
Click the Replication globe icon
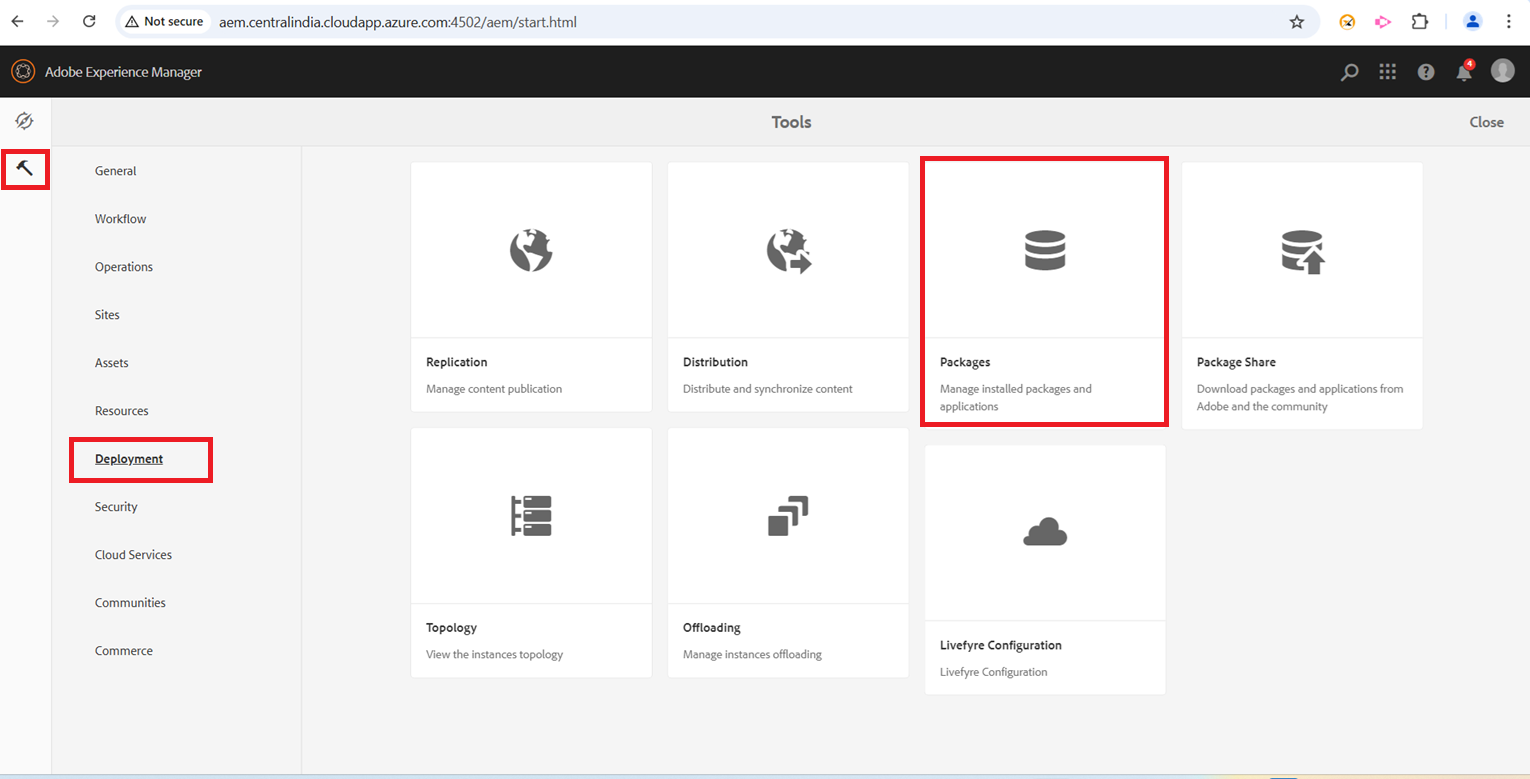click(x=531, y=251)
